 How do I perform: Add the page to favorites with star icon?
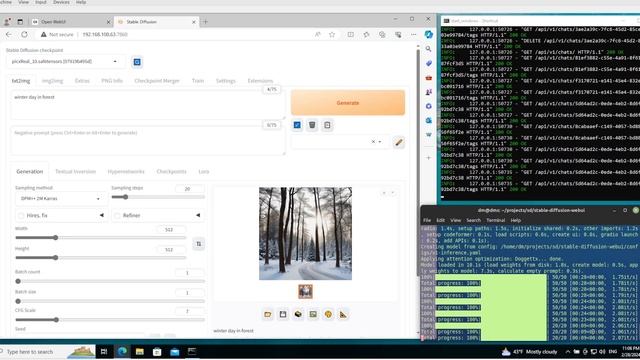332,35
